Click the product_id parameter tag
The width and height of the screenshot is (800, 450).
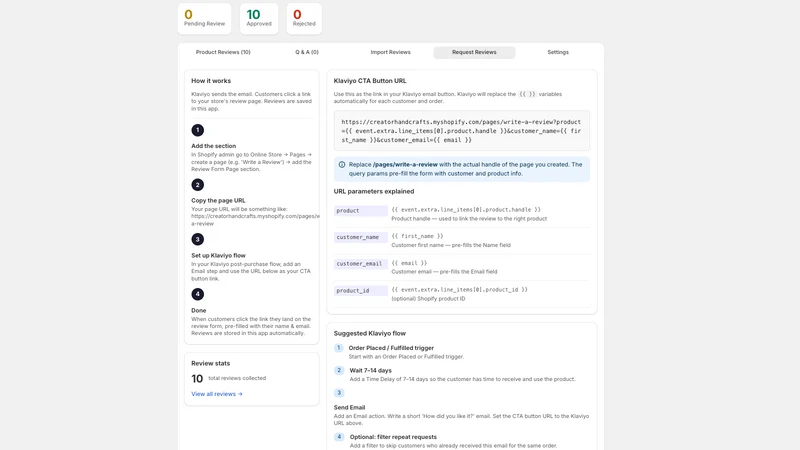[x=361, y=291]
